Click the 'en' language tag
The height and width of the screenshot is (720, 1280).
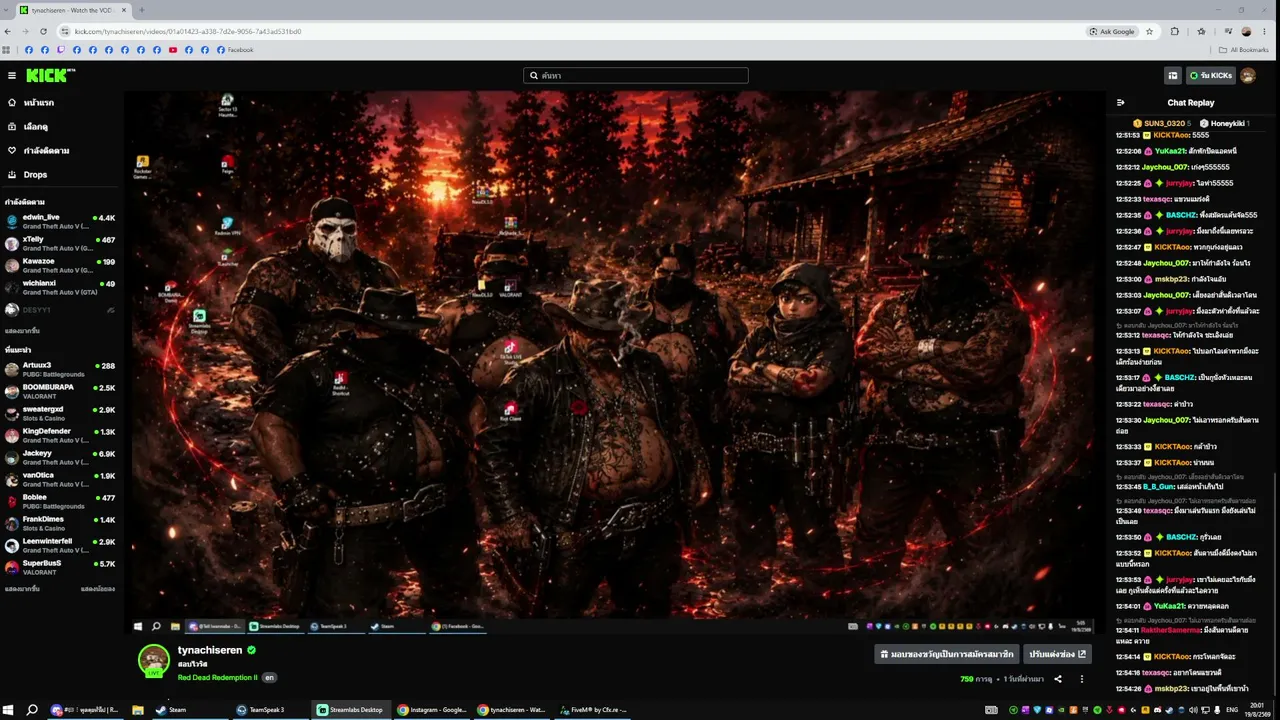coord(269,677)
